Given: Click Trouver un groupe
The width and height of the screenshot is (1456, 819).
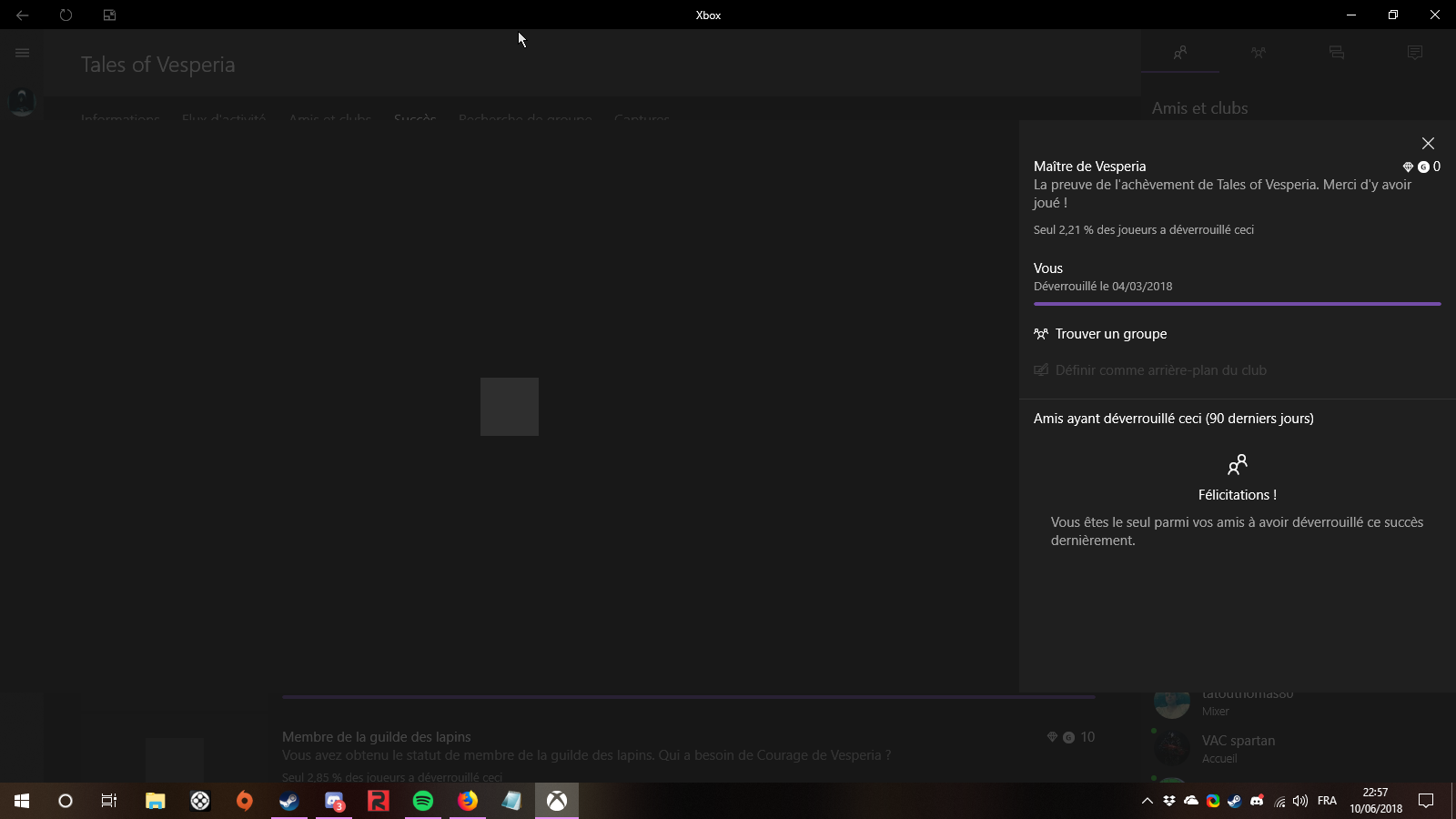Looking at the screenshot, I should pos(1110,334).
